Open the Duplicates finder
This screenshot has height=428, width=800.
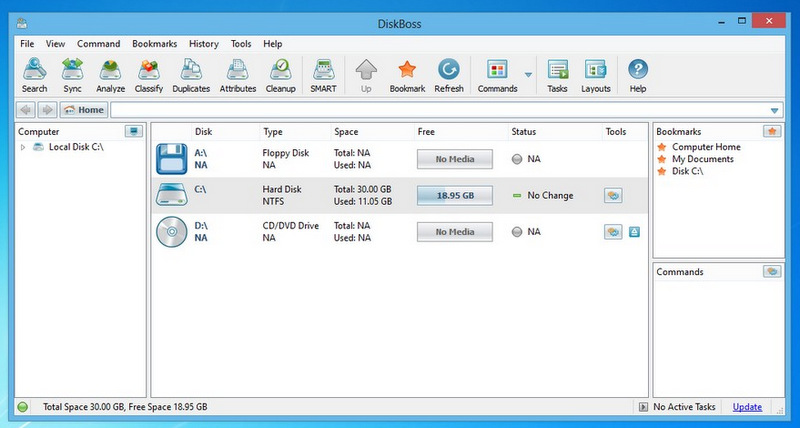(191, 75)
